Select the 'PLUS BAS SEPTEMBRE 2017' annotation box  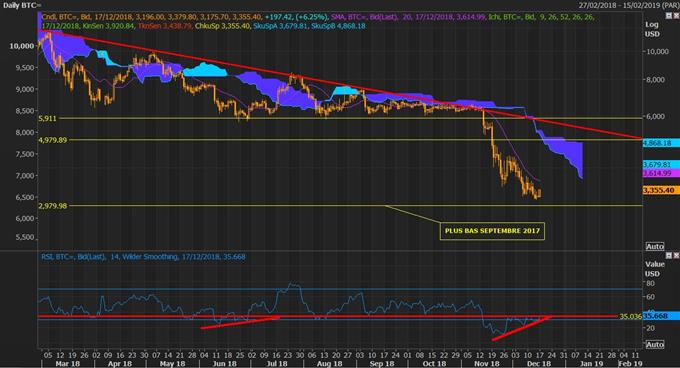point(492,231)
